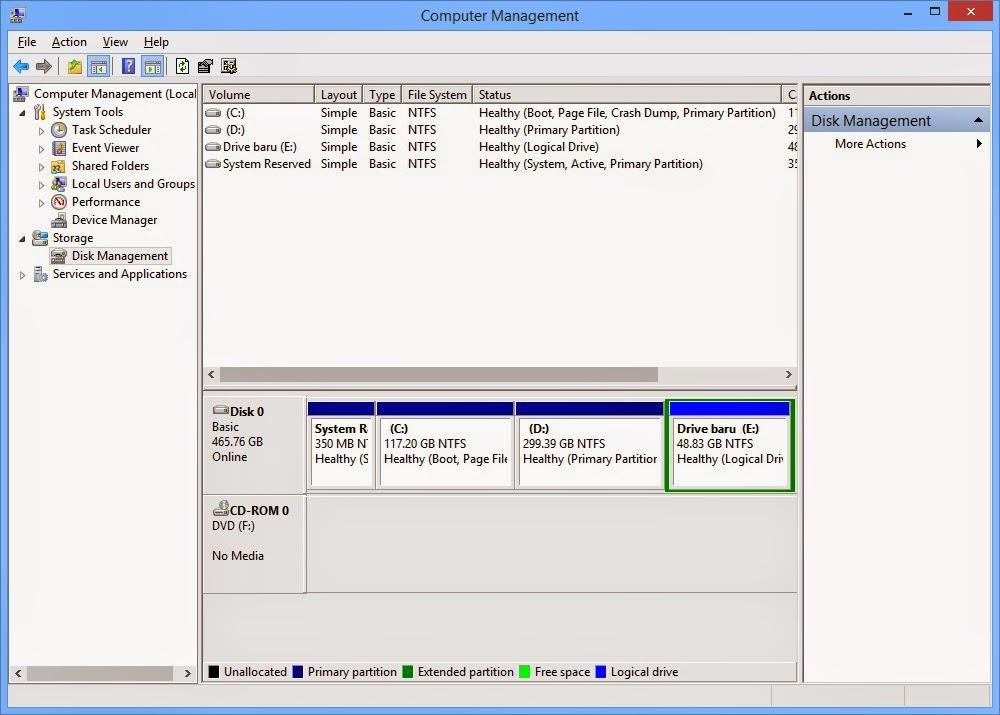This screenshot has height=715, width=1000.
Task: Open the File menu
Action: click(27, 42)
